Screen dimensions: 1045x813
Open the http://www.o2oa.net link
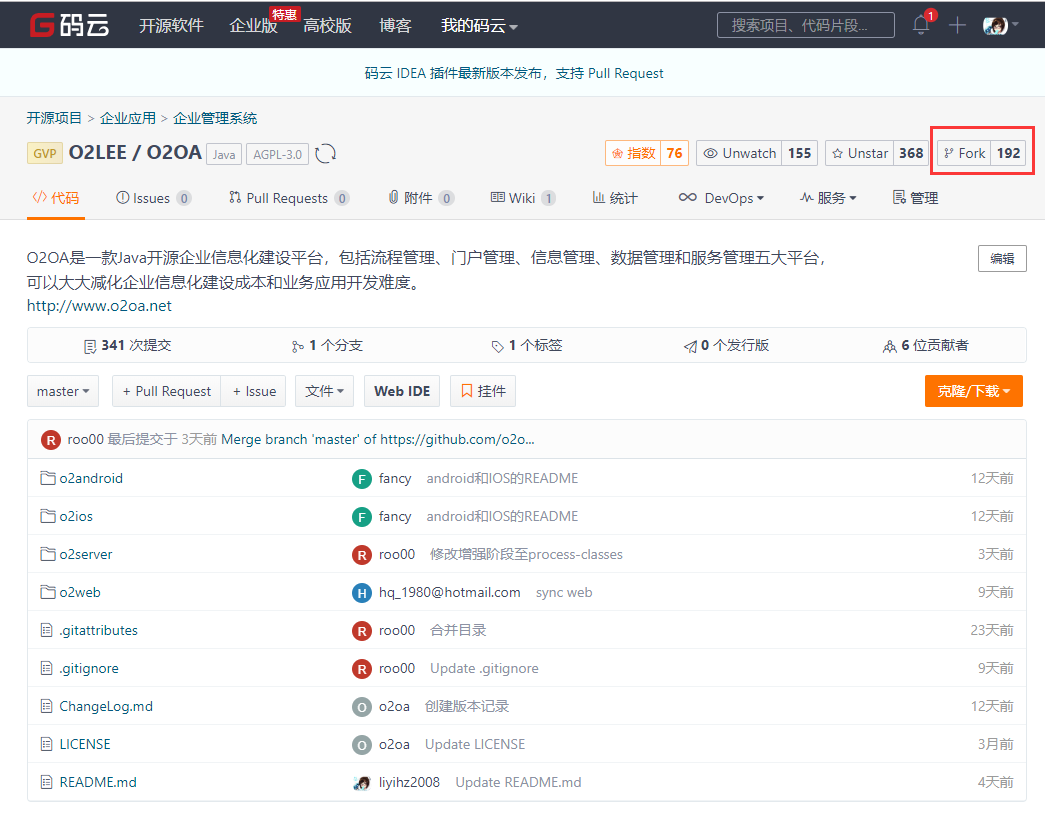coord(98,305)
